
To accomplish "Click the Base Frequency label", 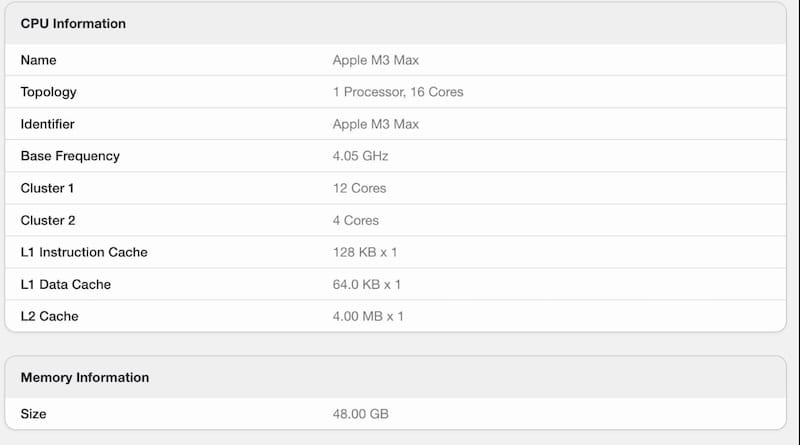I will click(x=70, y=156).
